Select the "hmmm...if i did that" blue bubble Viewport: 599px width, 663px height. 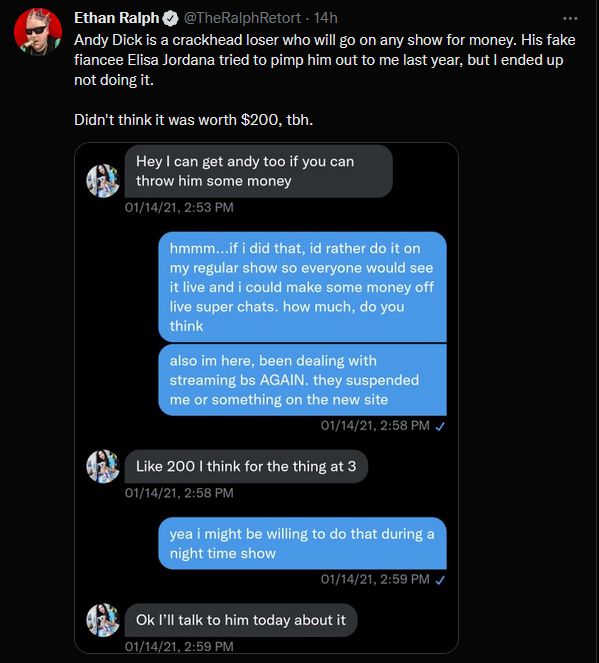coord(302,287)
